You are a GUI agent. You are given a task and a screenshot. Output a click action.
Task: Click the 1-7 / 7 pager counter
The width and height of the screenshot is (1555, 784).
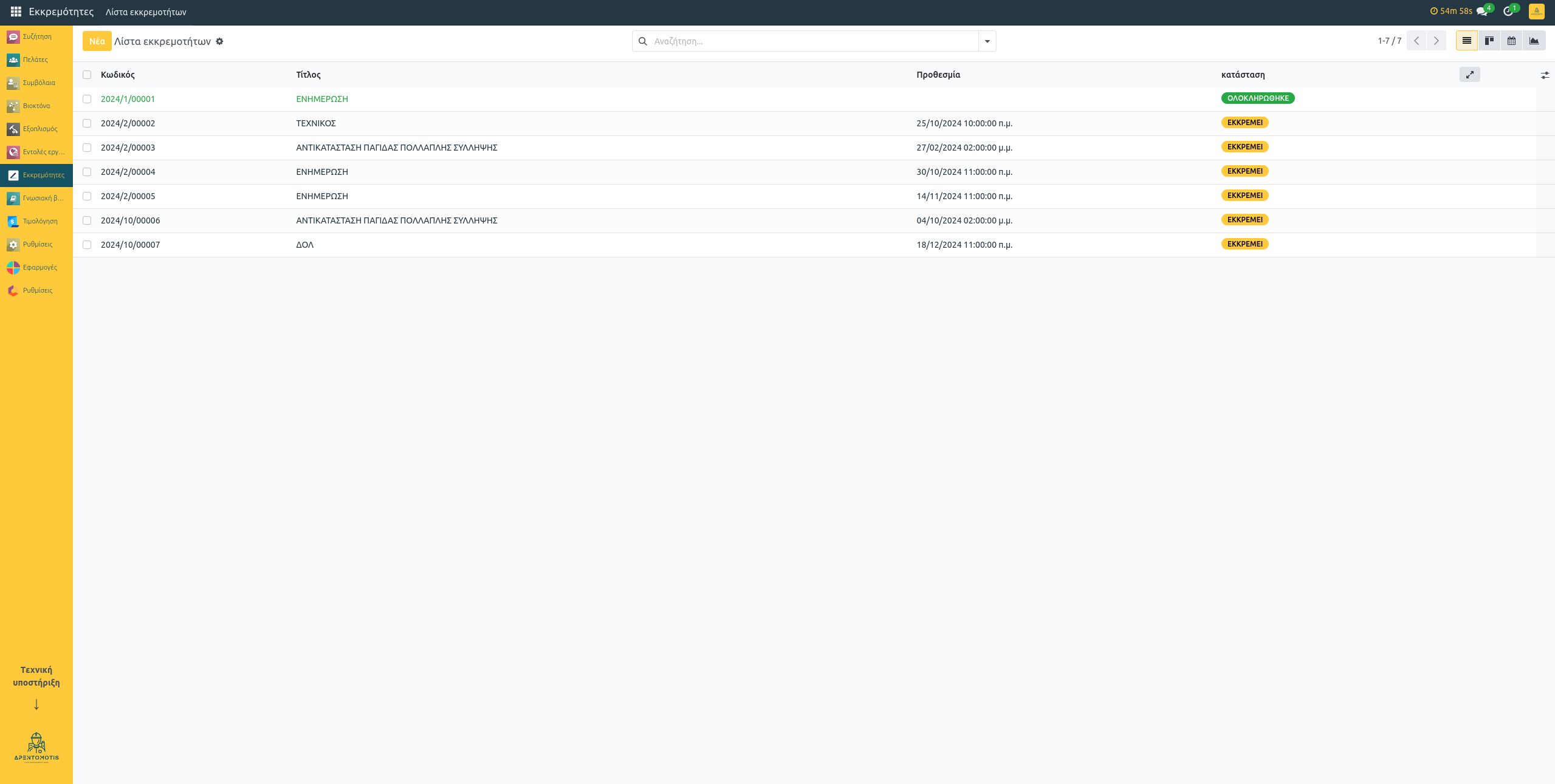(1389, 41)
